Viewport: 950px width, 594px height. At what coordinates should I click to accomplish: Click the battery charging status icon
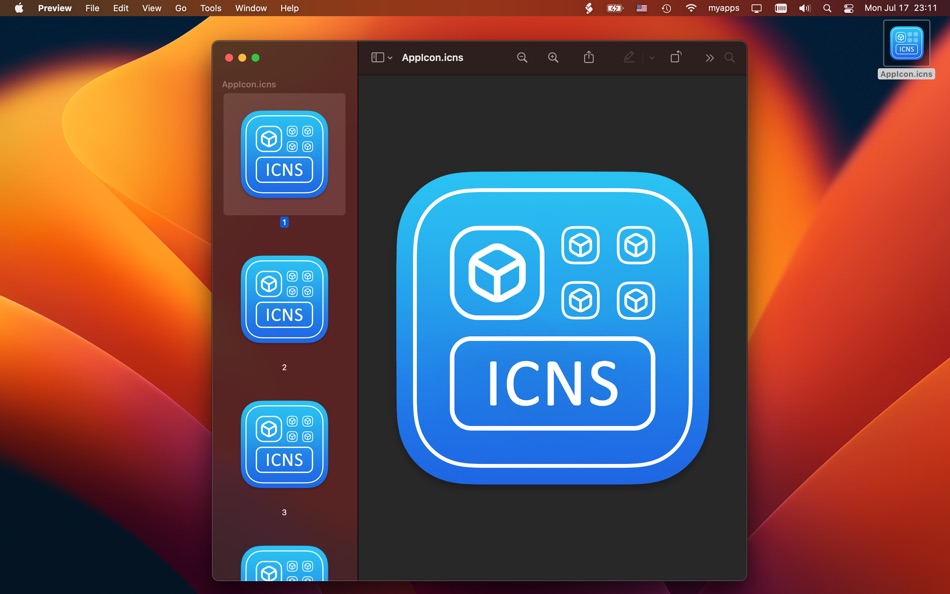click(614, 8)
